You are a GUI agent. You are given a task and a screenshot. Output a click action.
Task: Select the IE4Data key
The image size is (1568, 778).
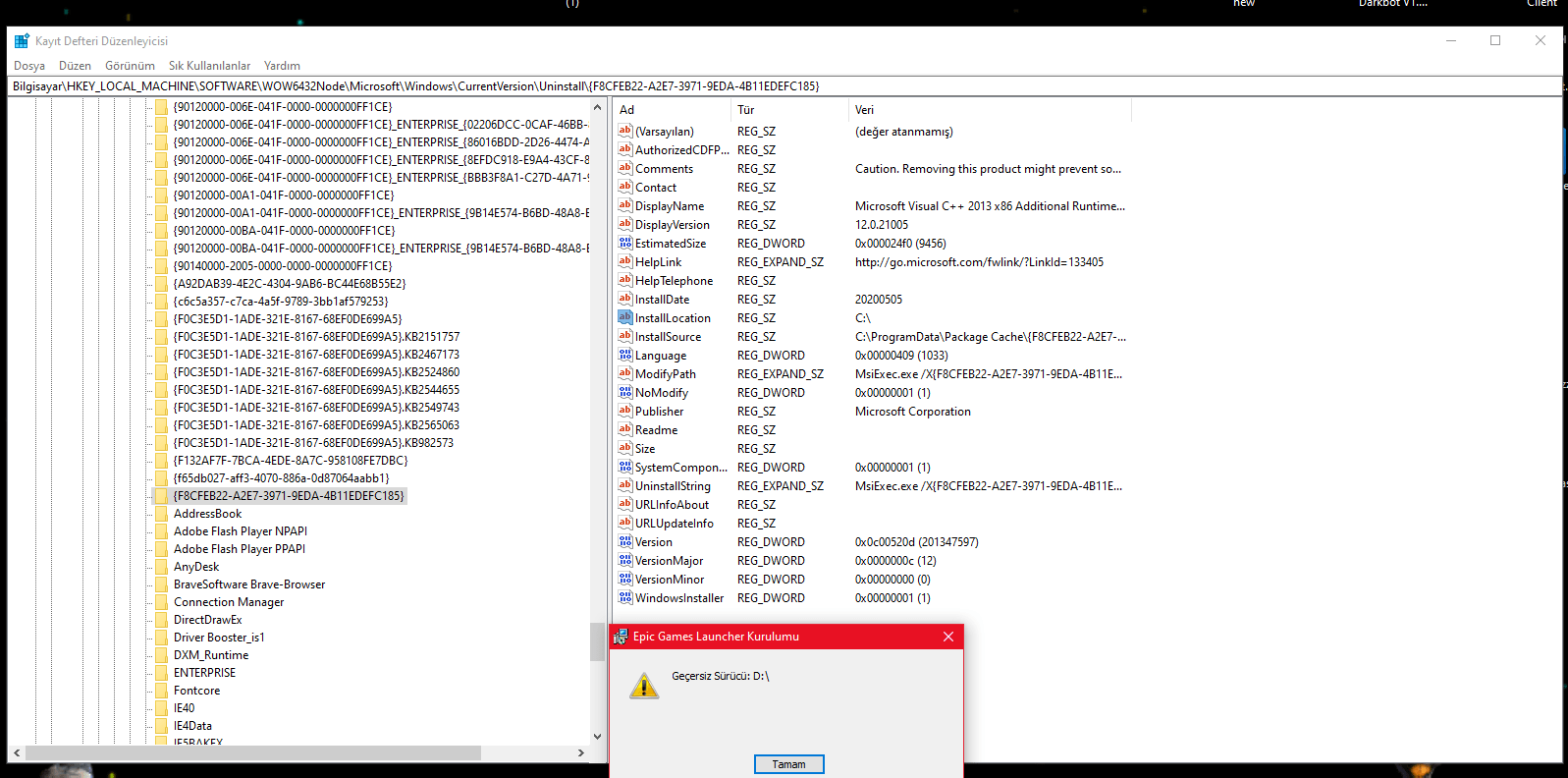[192, 726]
